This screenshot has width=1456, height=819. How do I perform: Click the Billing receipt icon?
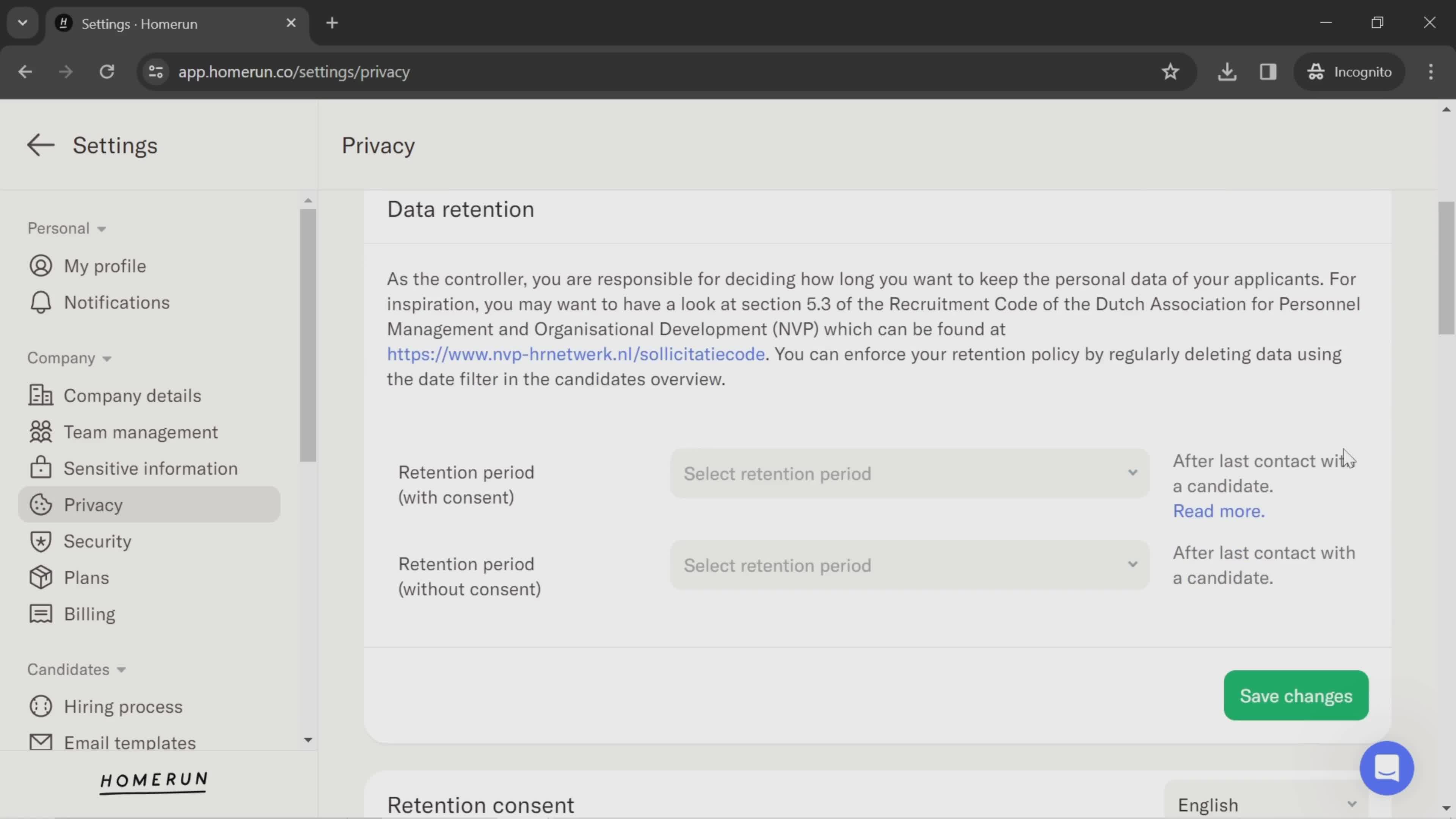click(x=41, y=614)
